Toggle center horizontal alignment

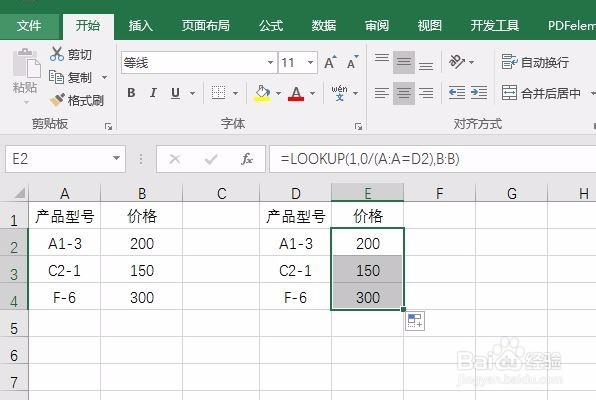[404, 93]
